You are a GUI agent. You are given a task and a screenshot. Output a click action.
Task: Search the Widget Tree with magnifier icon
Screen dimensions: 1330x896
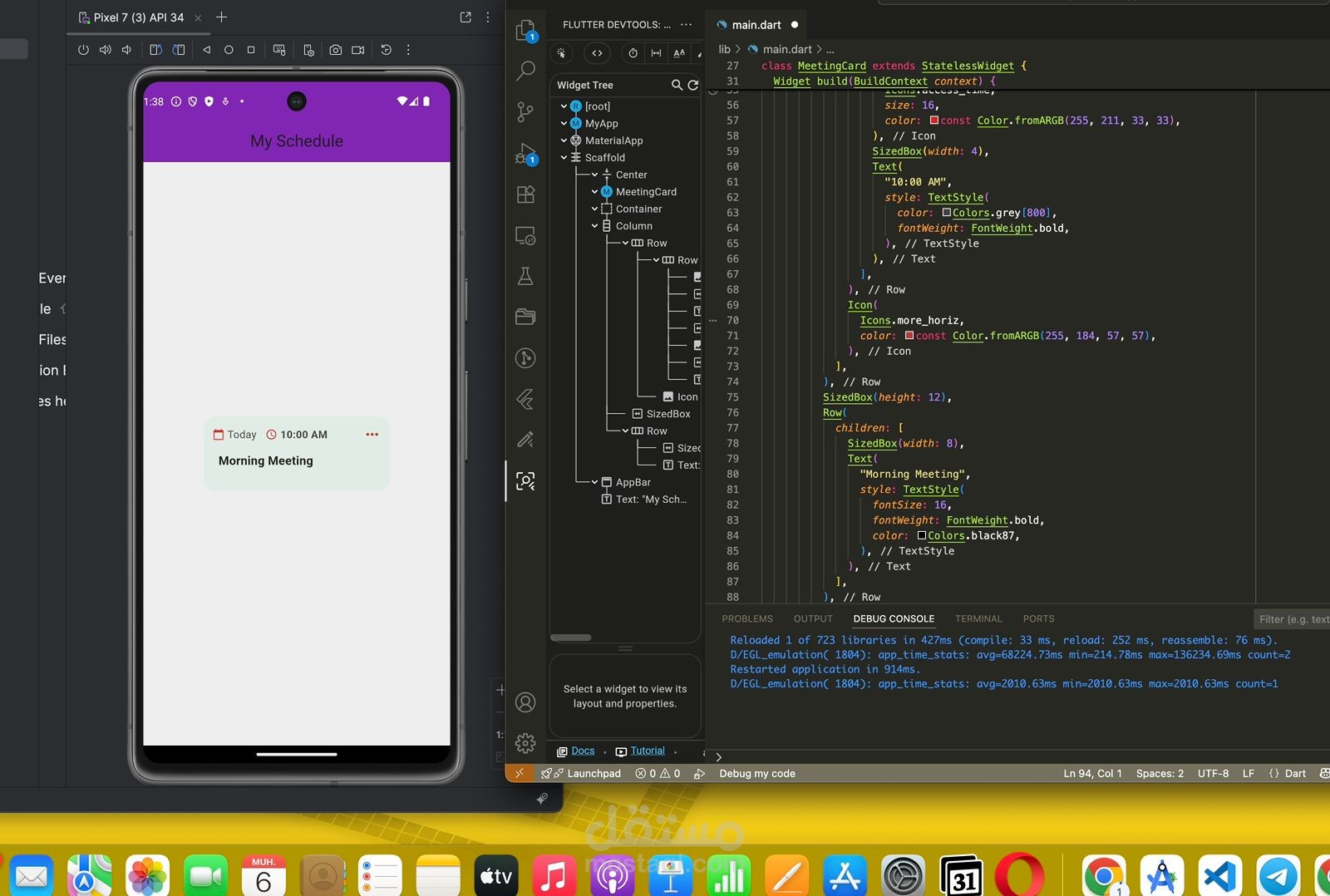point(677,85)
